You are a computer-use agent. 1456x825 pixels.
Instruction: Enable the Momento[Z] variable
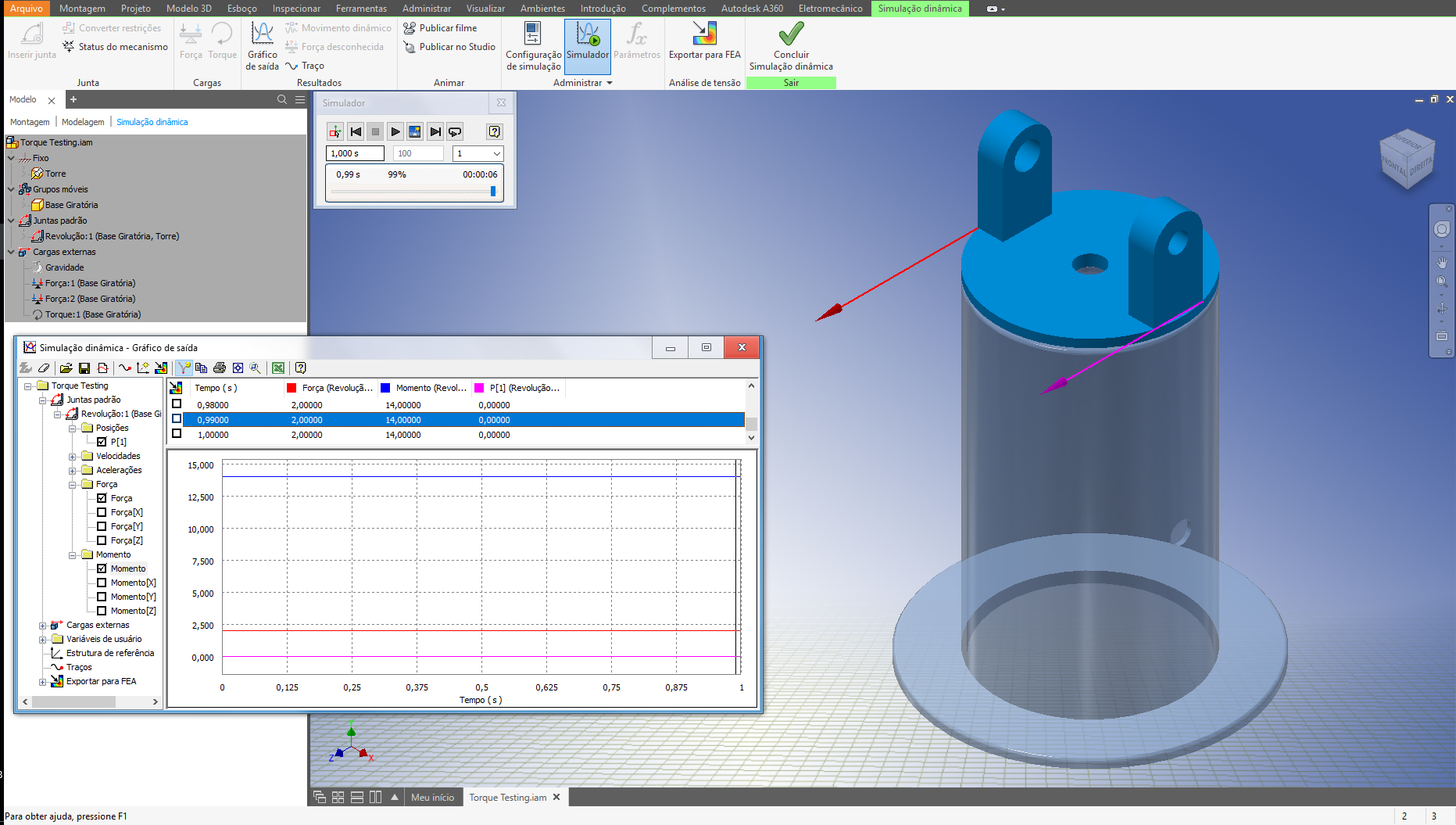[102, 611]
